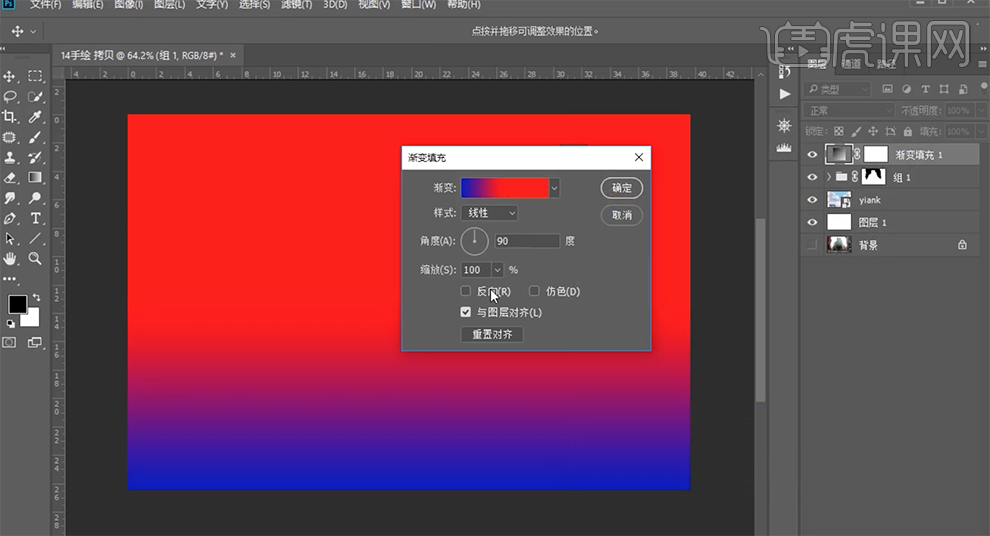Lock position move icon in Layers panel
The width and height of the screenshot is (990, 536).
873,131
